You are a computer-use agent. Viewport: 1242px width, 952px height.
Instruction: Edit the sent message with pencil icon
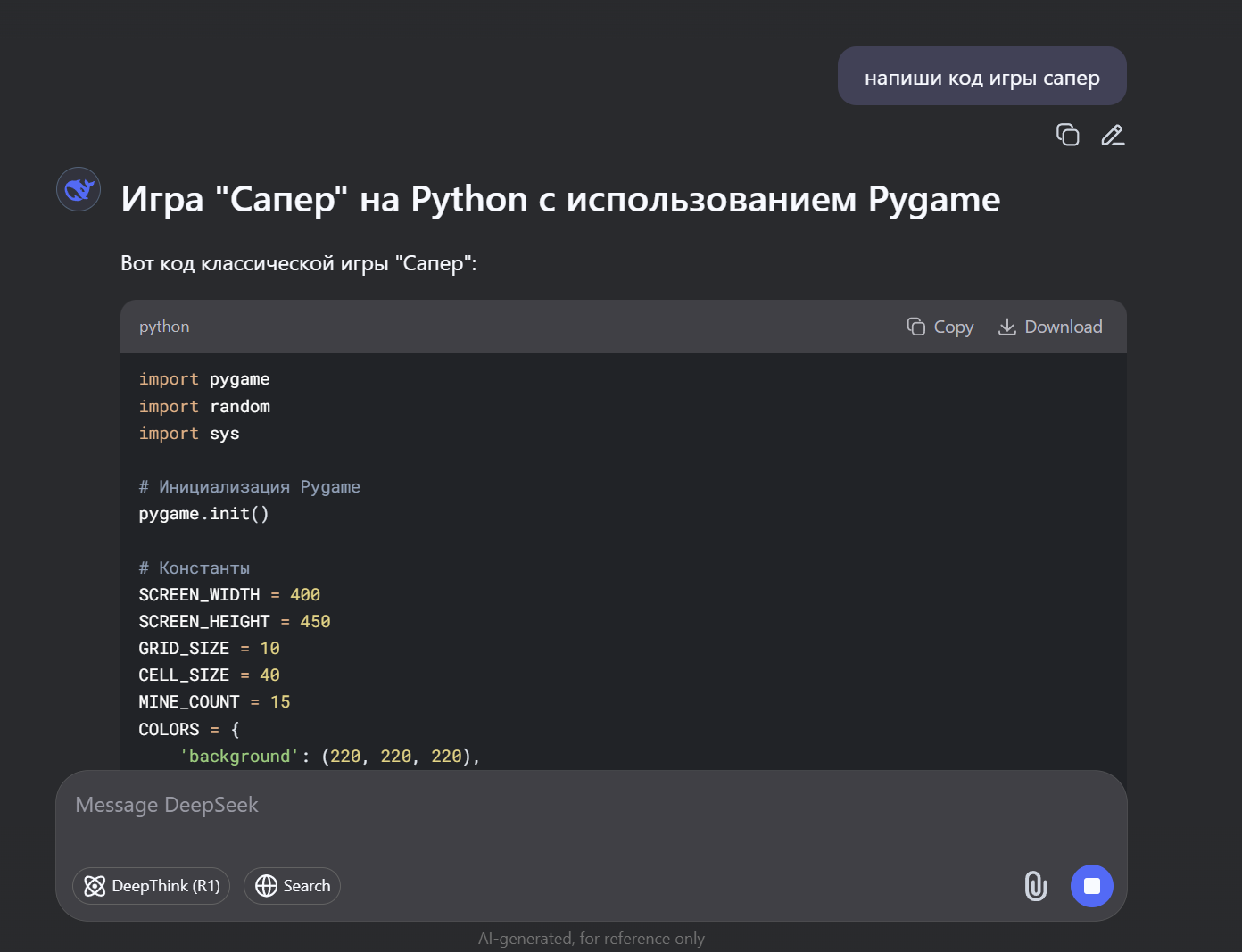(x=1113, y=135)
